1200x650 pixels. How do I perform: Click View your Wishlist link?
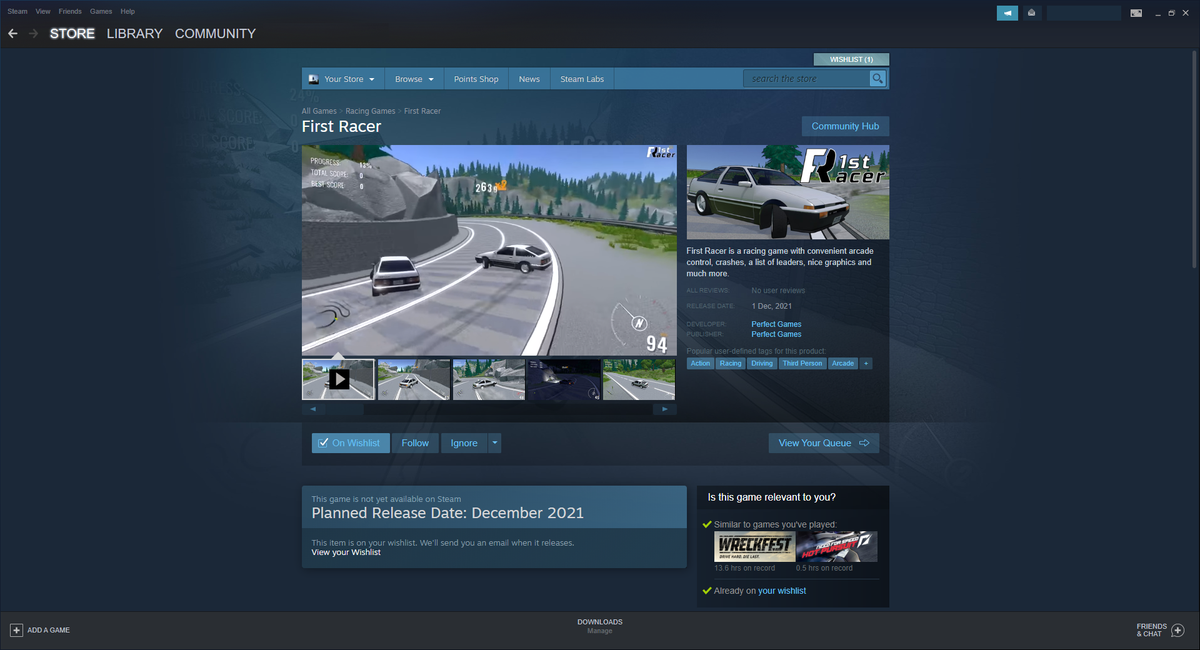coord(346,552)
